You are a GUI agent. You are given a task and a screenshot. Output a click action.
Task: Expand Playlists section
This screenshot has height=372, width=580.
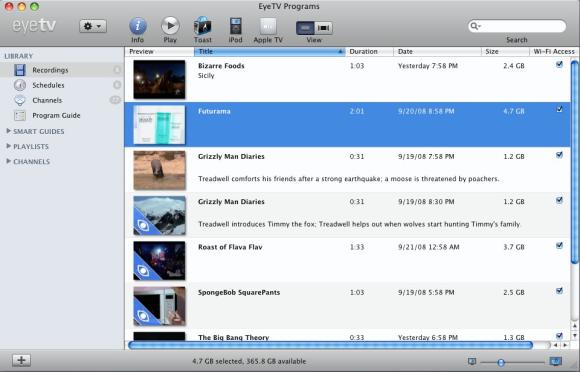click(x=8, y=146)
